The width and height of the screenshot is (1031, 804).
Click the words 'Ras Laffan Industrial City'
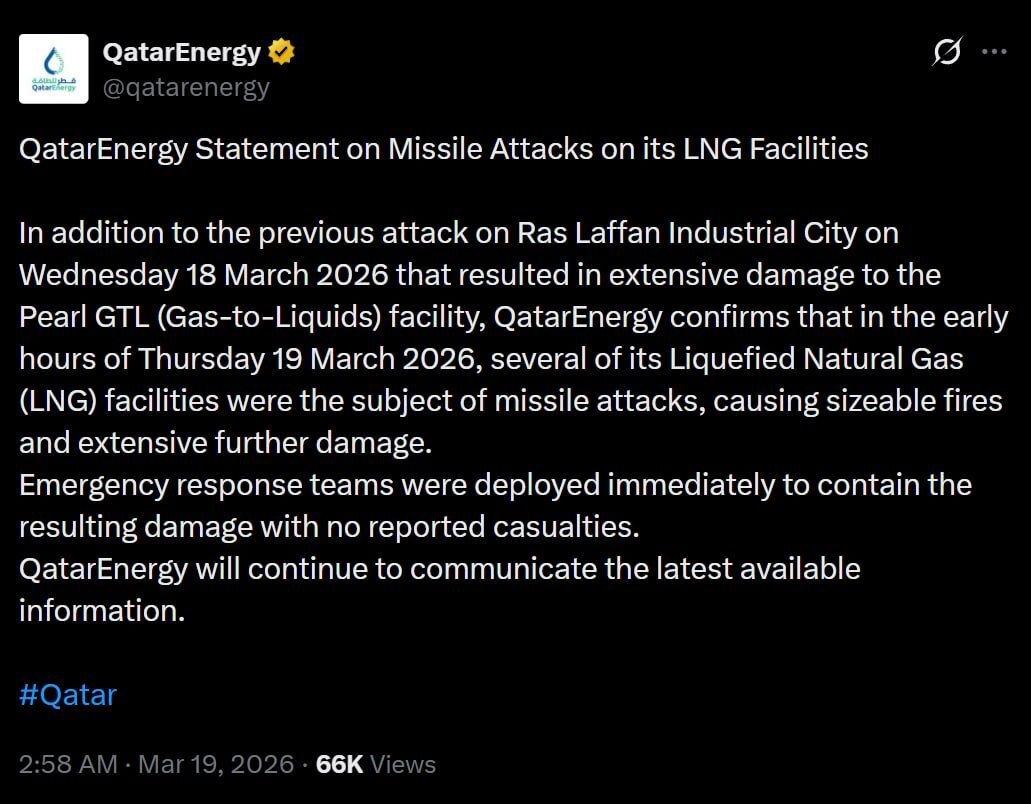tap(687, 233)
